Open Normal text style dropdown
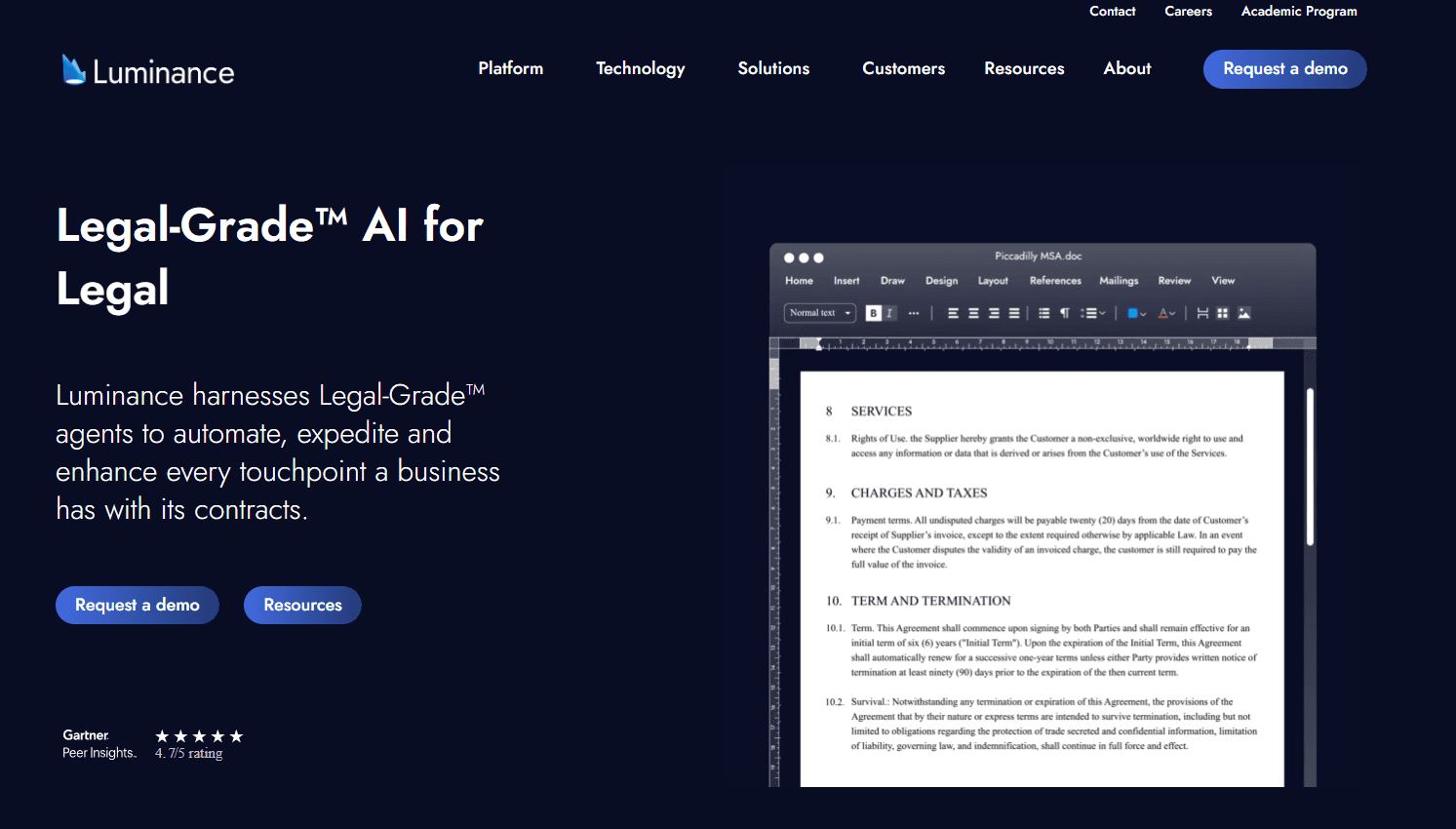The height and width of the screenshot is (829, 1456). point(820,313)
